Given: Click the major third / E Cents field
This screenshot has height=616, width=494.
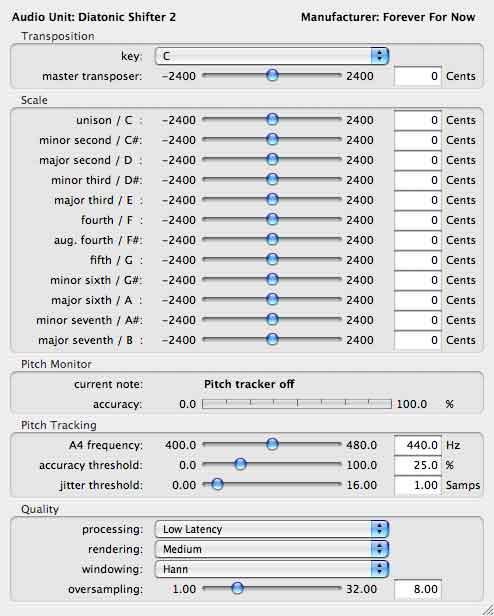Looking at the screenshot, I should click(418, 200).
